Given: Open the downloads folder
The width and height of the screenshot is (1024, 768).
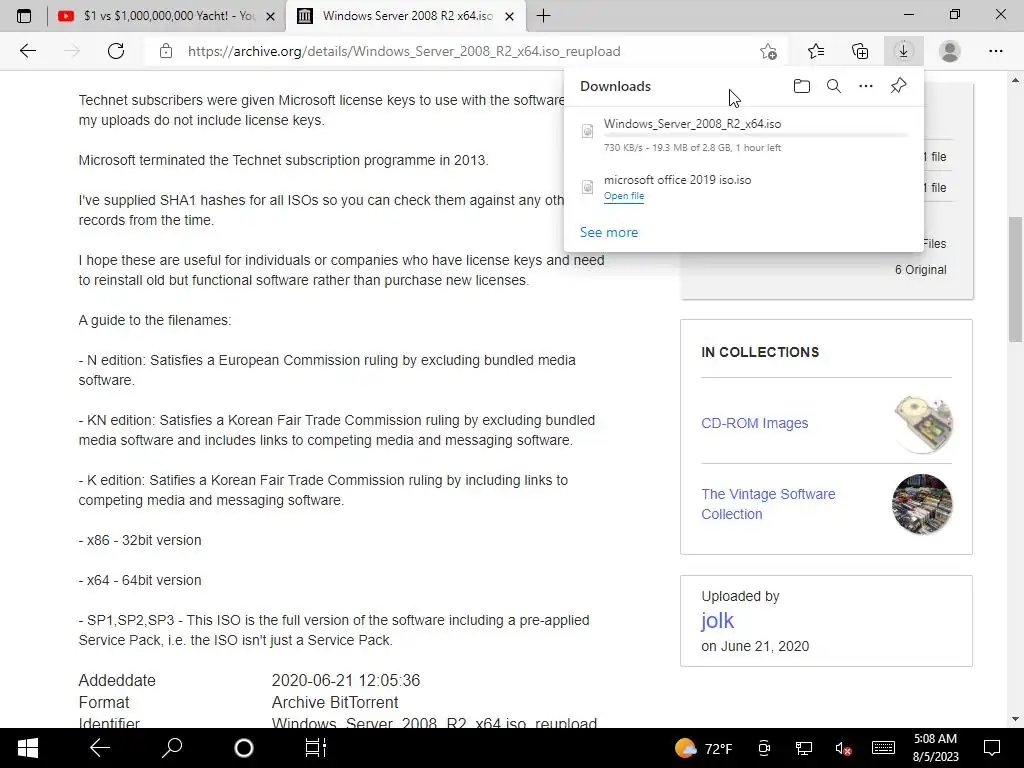Looking at the screenshot, I should click(802, 86).
